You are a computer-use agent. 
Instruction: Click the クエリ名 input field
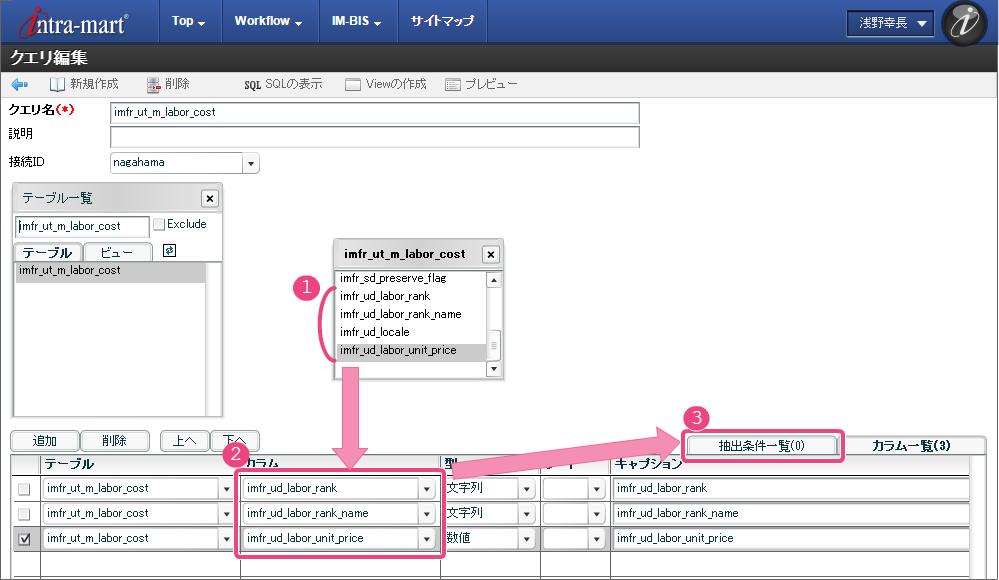pyautogui.click(x=375, y=112)
